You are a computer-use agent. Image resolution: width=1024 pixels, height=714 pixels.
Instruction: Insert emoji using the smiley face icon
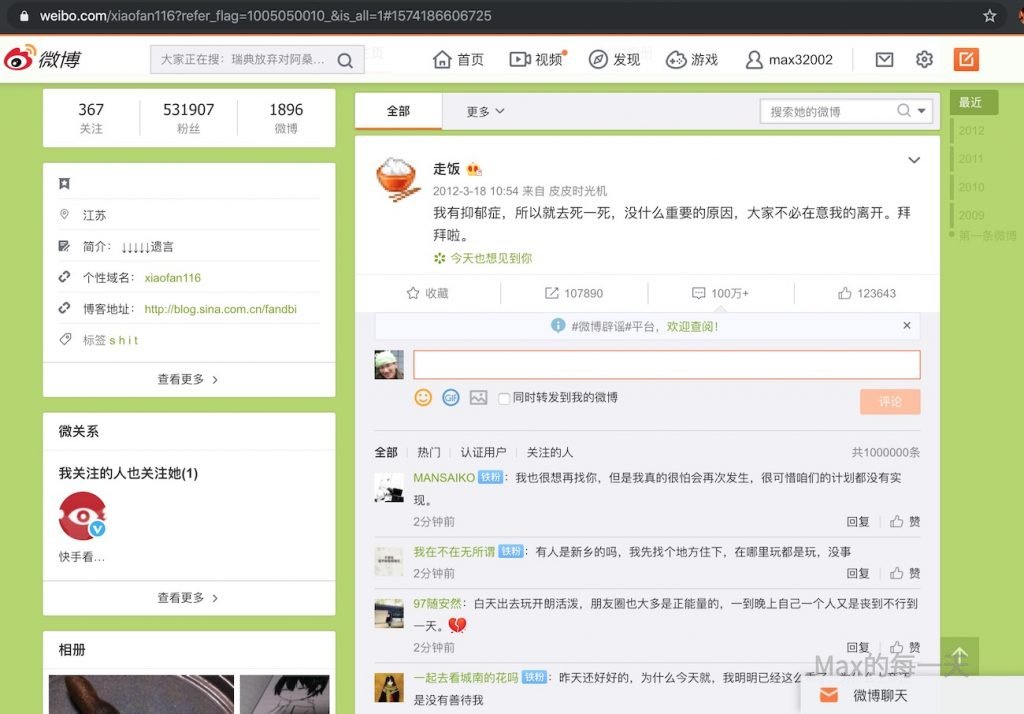click(423, 397)
